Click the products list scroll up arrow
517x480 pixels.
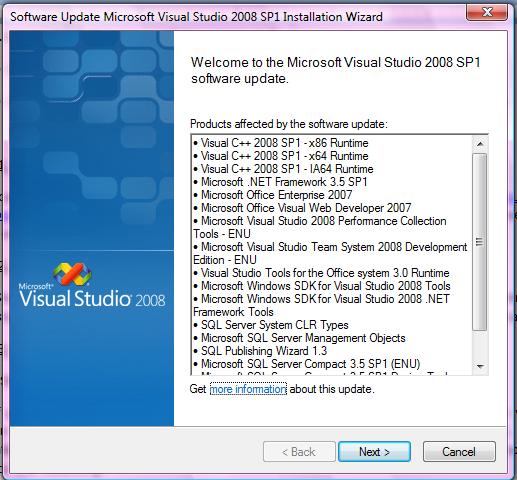(480, 144)
